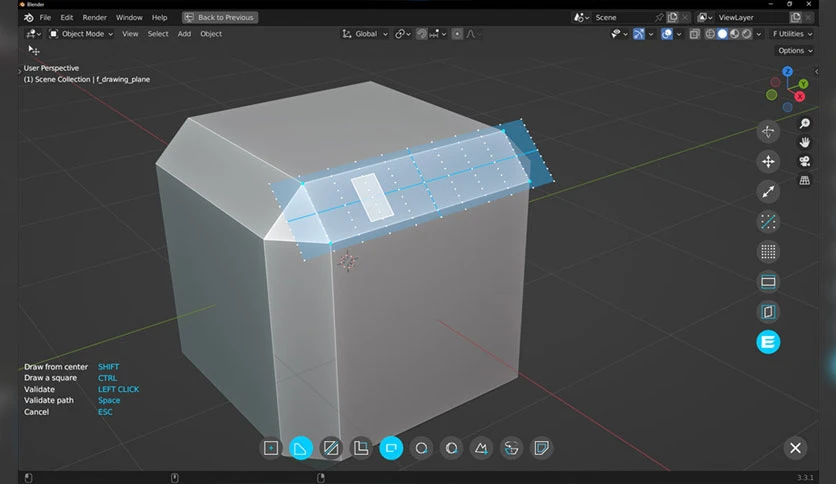The image size is (836, 484).
Task: Open the object visibility and selectability dropdown
Action: (x=619, y=34)
